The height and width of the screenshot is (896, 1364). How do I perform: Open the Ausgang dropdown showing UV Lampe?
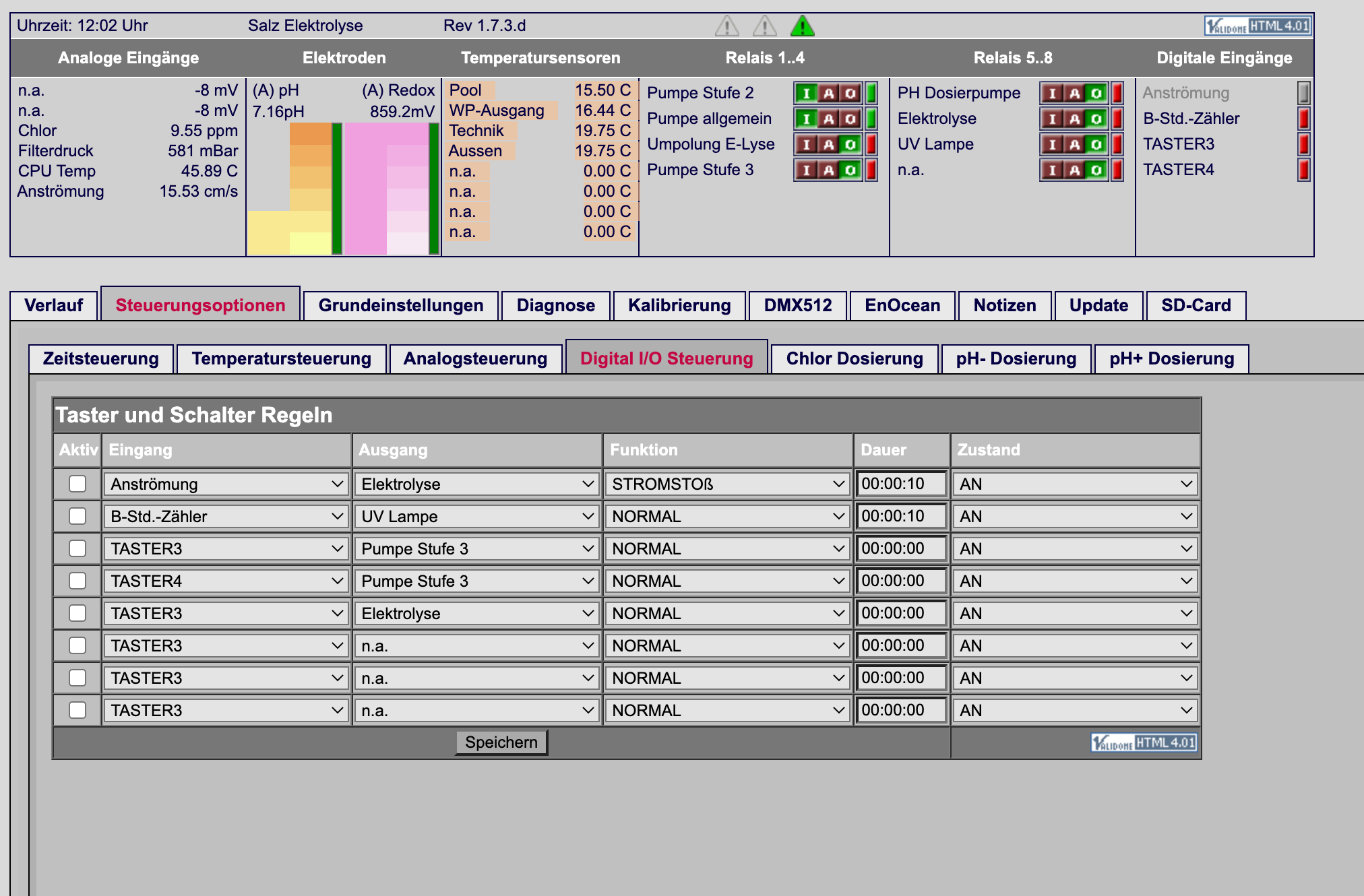476,517
